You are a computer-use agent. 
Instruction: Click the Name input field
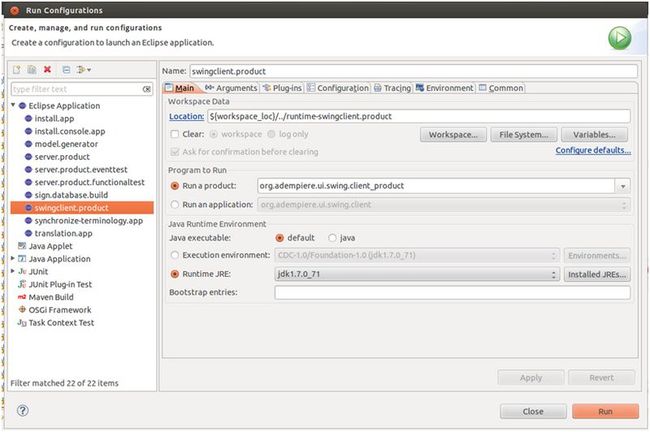click(x=413, y=71)
